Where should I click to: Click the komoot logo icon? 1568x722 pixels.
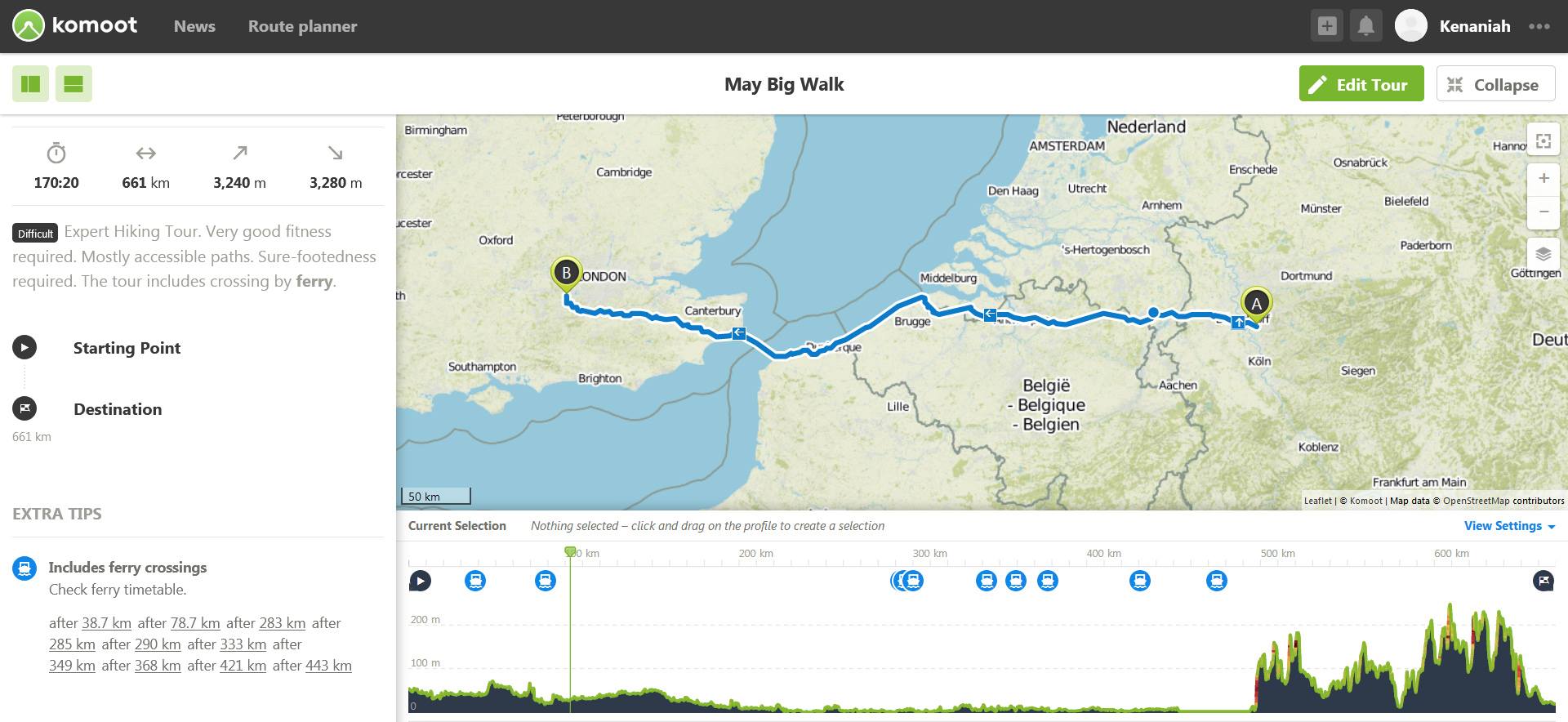point(29,26)
